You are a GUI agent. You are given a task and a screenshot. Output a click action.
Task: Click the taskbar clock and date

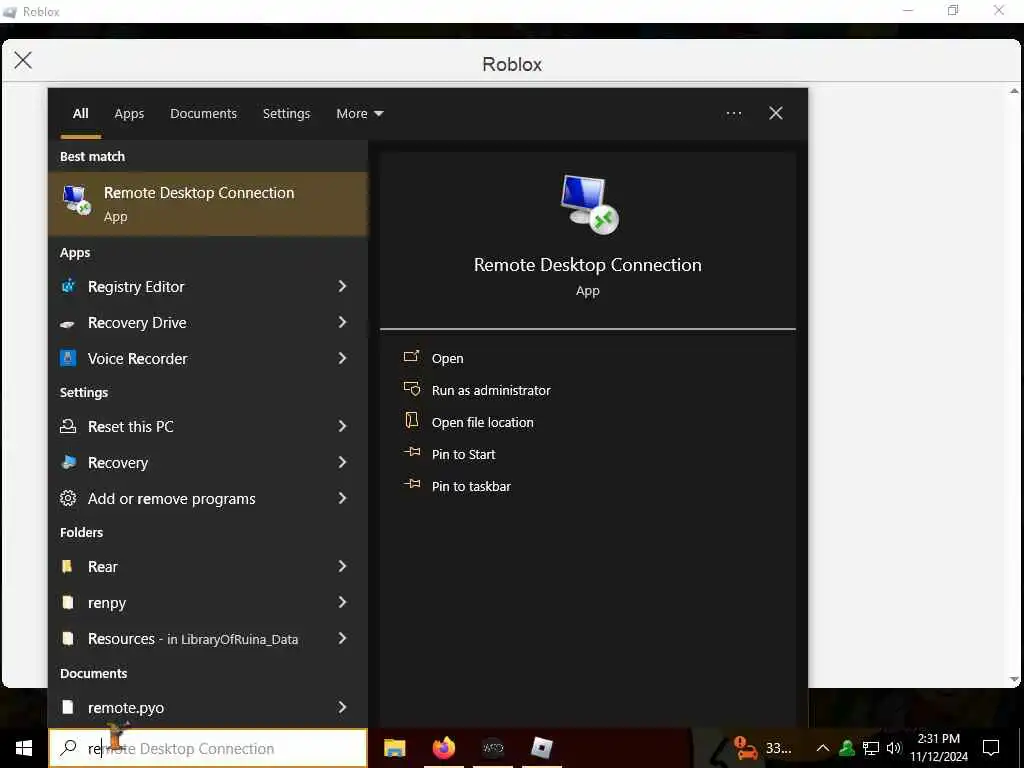coord(938,748)
